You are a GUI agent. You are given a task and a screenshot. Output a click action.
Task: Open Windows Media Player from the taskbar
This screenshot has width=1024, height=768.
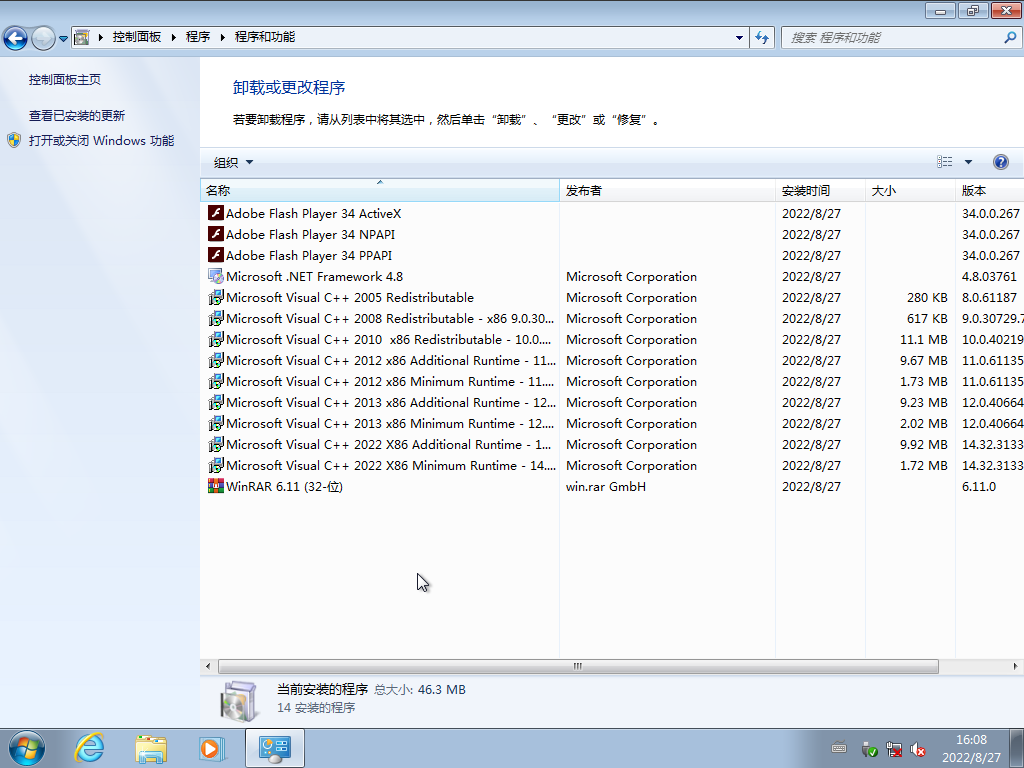[211, 747]
